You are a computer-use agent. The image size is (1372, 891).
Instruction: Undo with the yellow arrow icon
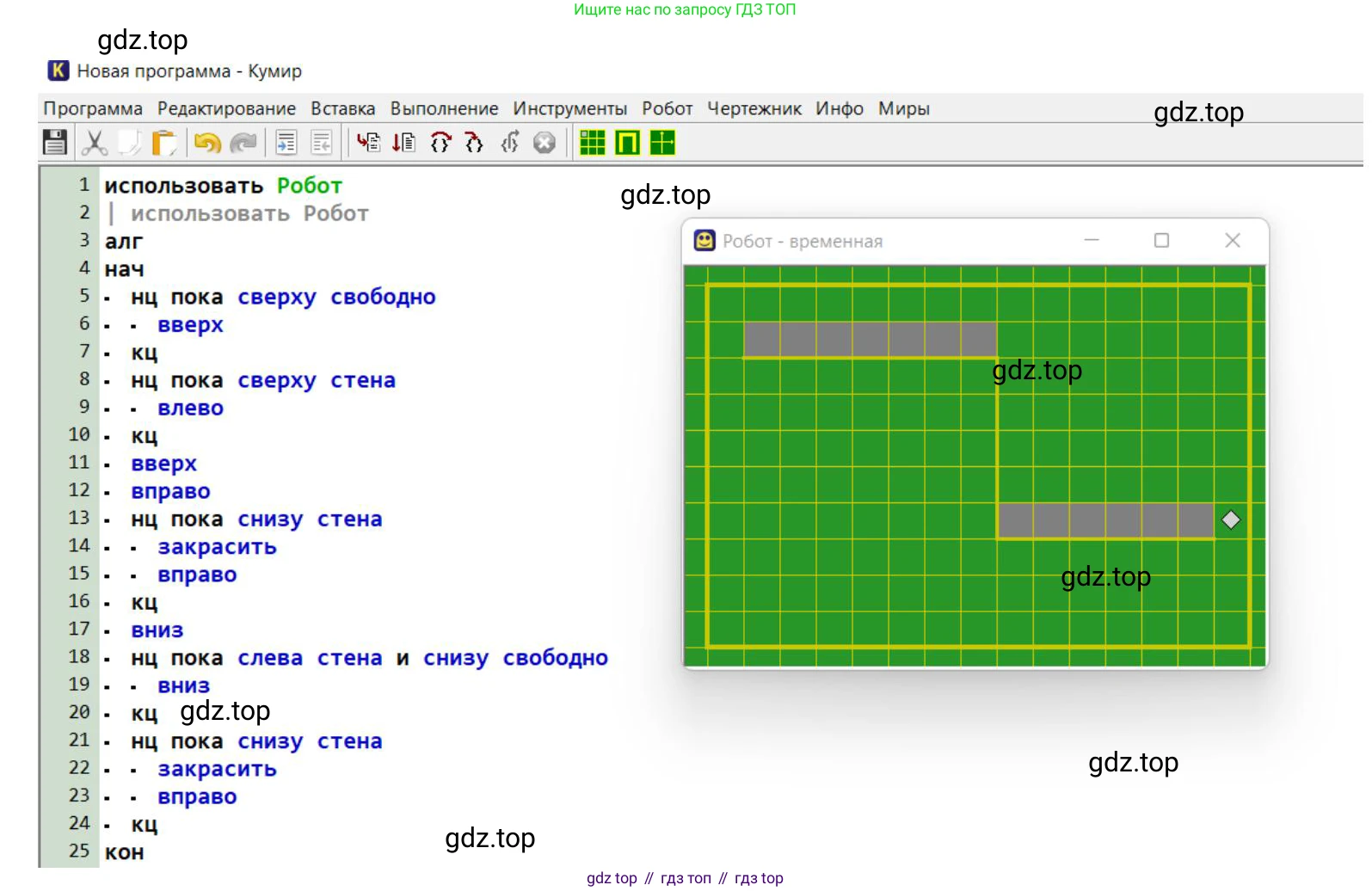[x=207, y=143]
